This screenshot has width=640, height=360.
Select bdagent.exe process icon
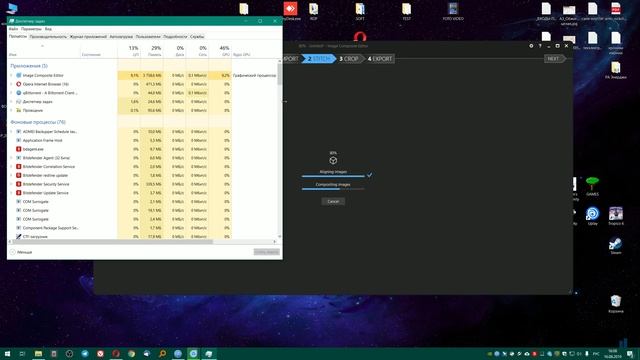click(18, 149)
